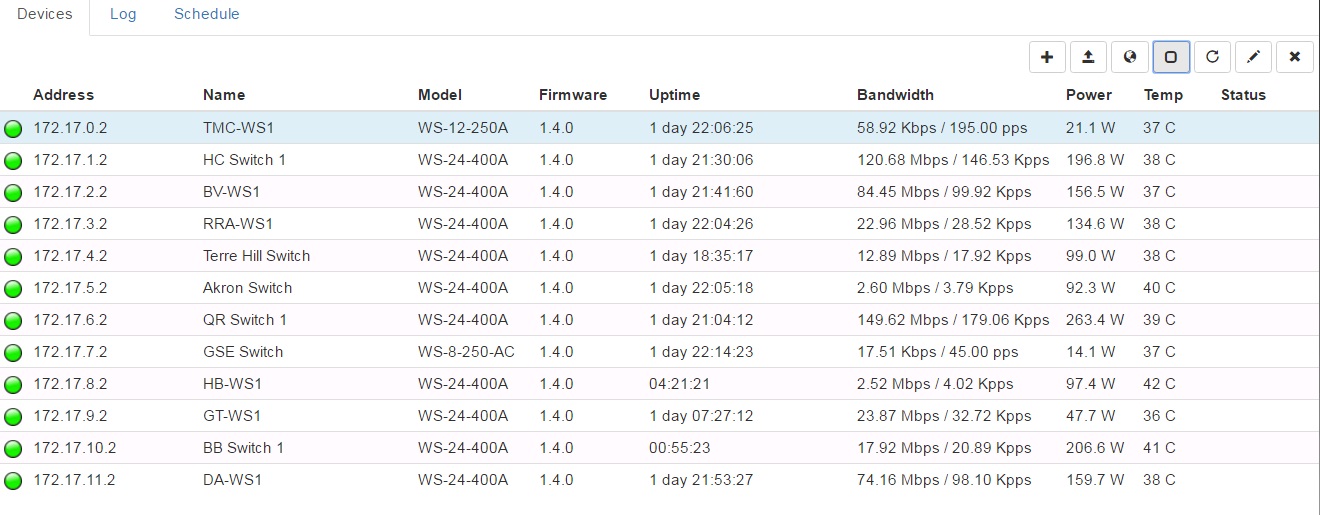
Task: Switch to the Log tab
Action: click(x=123, y=15)
